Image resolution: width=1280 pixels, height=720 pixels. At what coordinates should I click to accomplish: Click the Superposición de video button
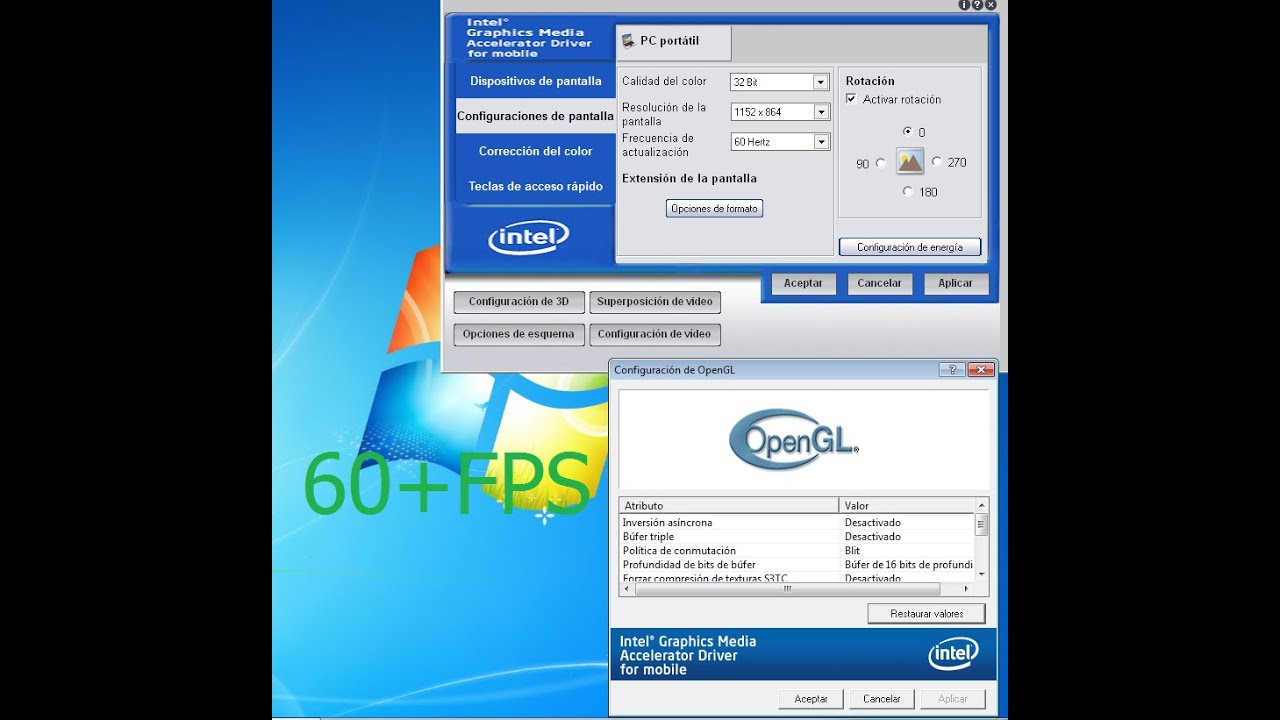coord(655,301)
